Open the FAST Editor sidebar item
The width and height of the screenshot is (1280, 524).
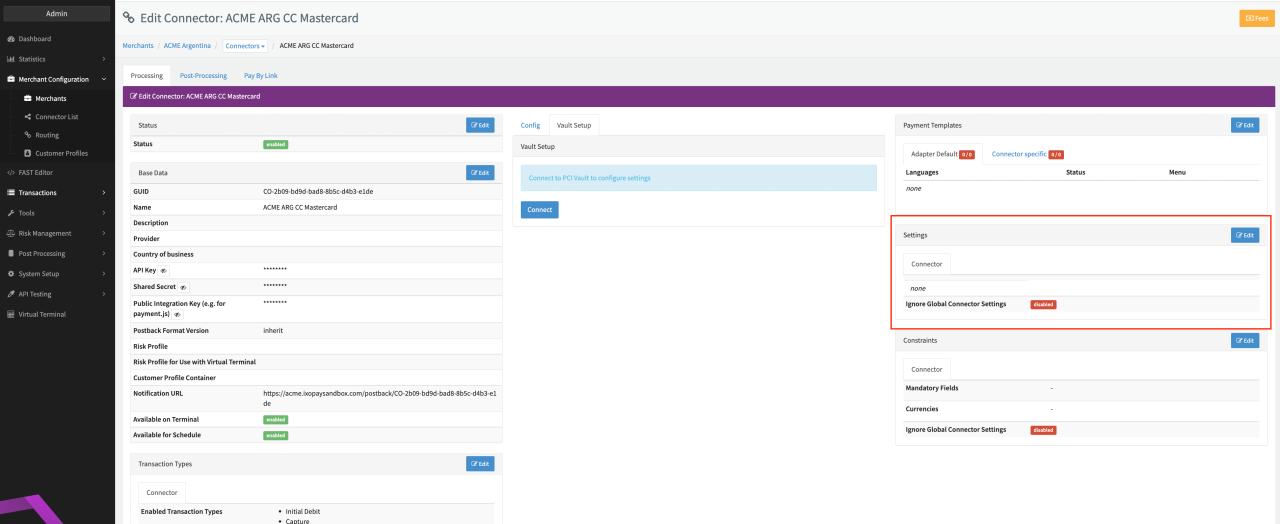coord(35,172)
